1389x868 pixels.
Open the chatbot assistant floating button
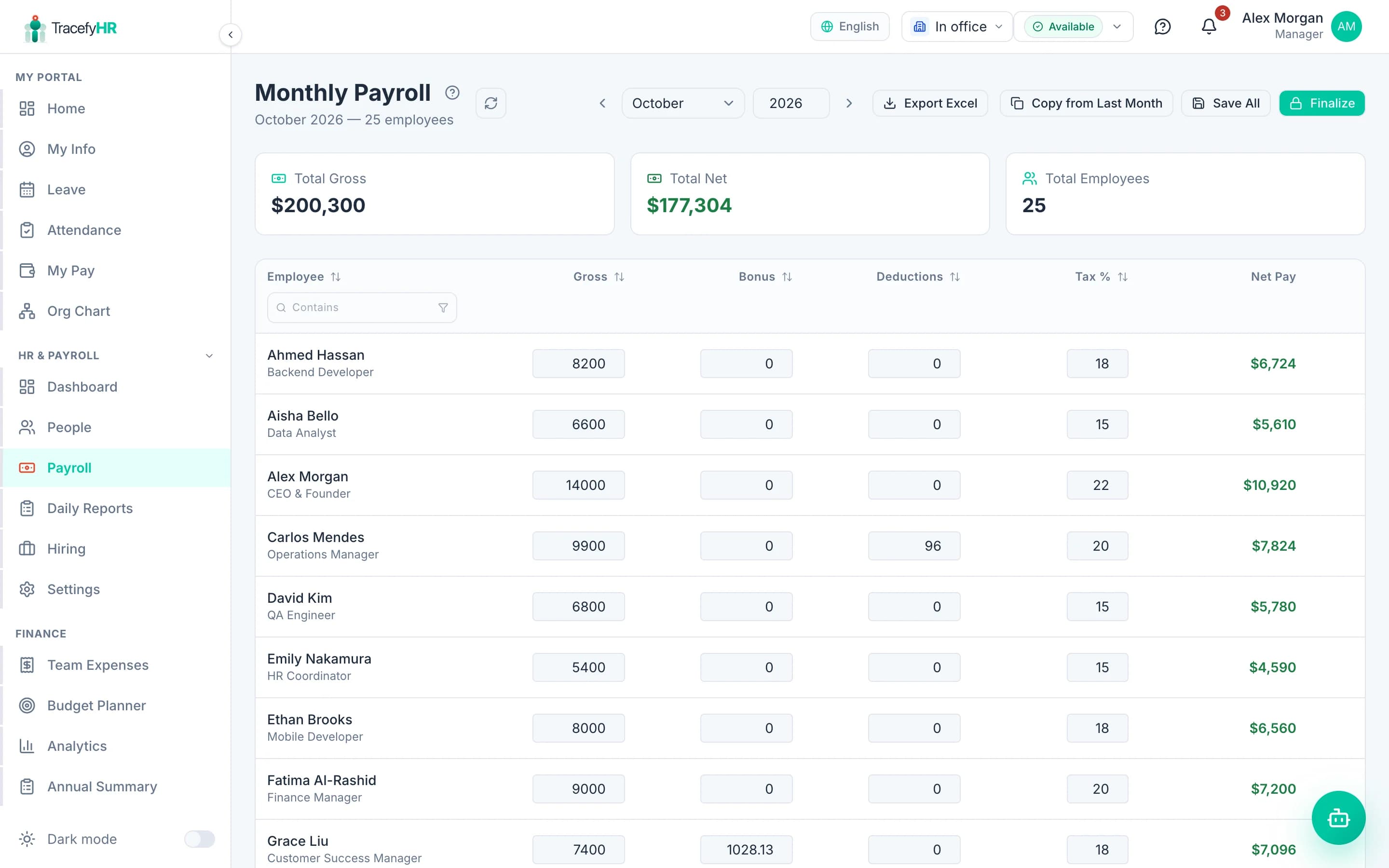point(1338,817)
